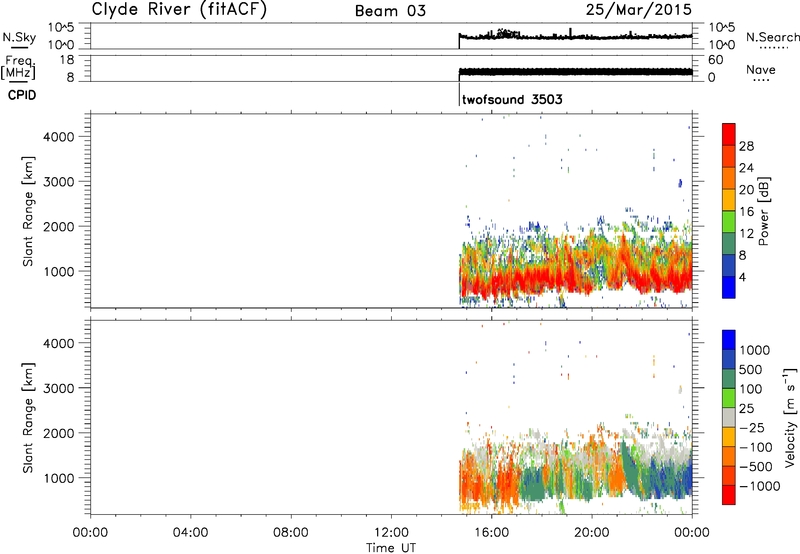Click the 'Velocity [m s-1]' colorbar label
Viewport: 800px width, 554px height.
(x=790, y=417)
